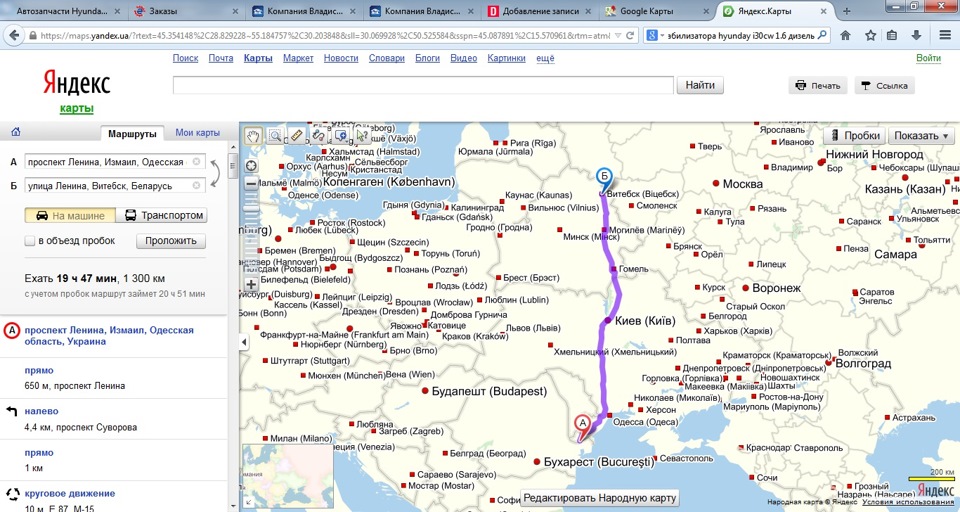Click the 'Найти' search button
960x512 pixels.
700,85
